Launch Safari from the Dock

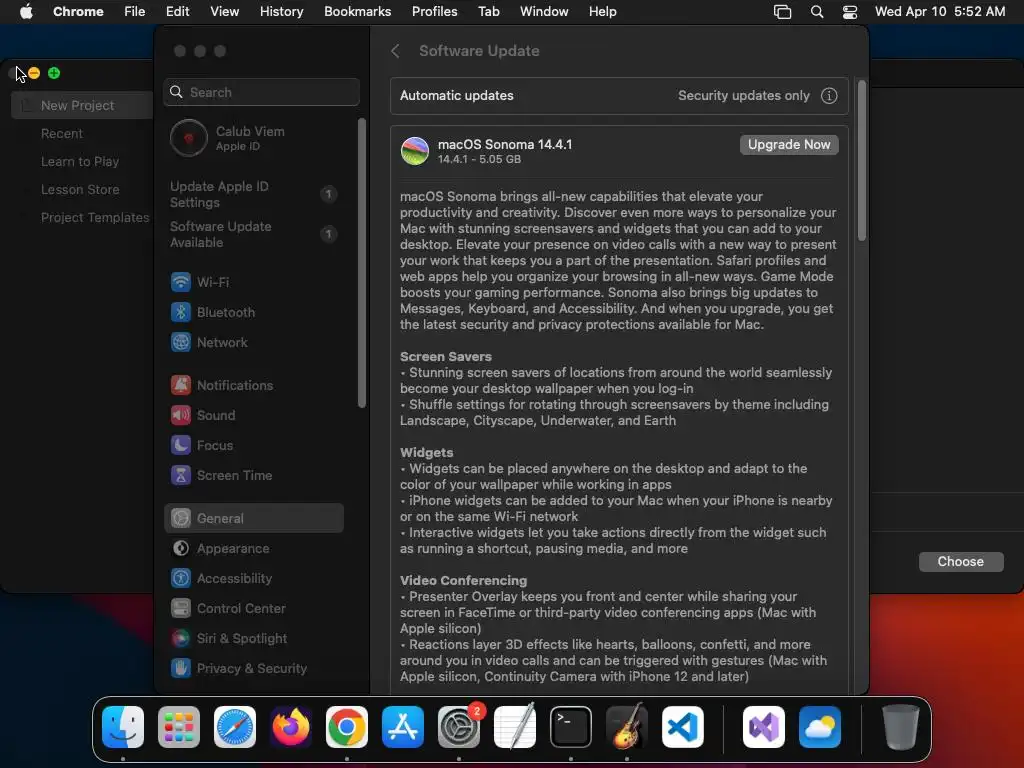point(235,727)
